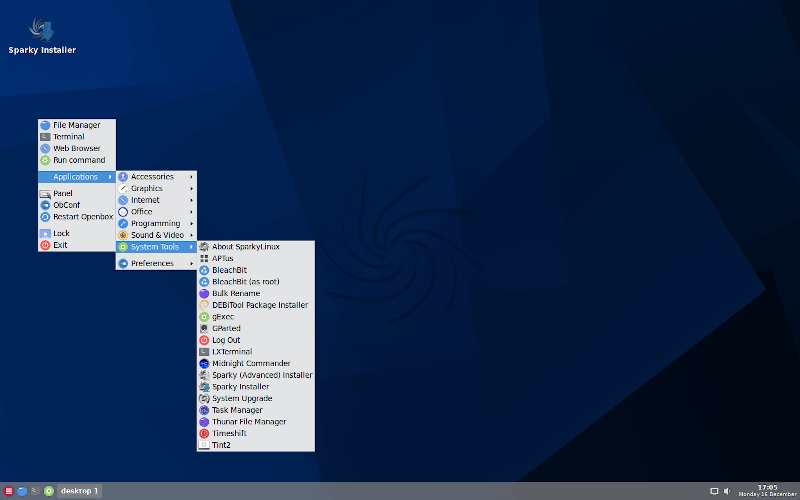The image size is (800, 500).
Task: Expand the Graphics submenu
Action: (x=156, y=189)
